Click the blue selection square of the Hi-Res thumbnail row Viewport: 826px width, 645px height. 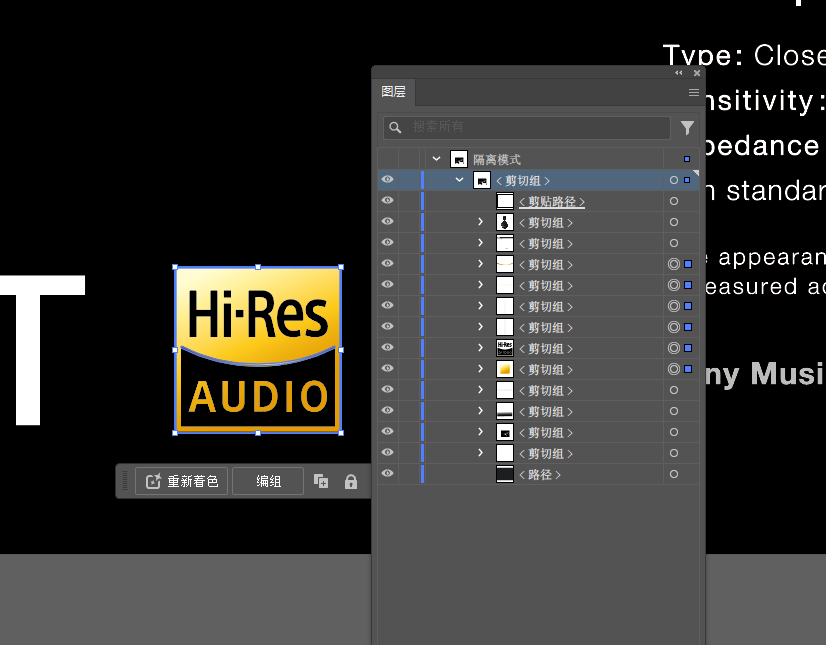click(688, 348)
